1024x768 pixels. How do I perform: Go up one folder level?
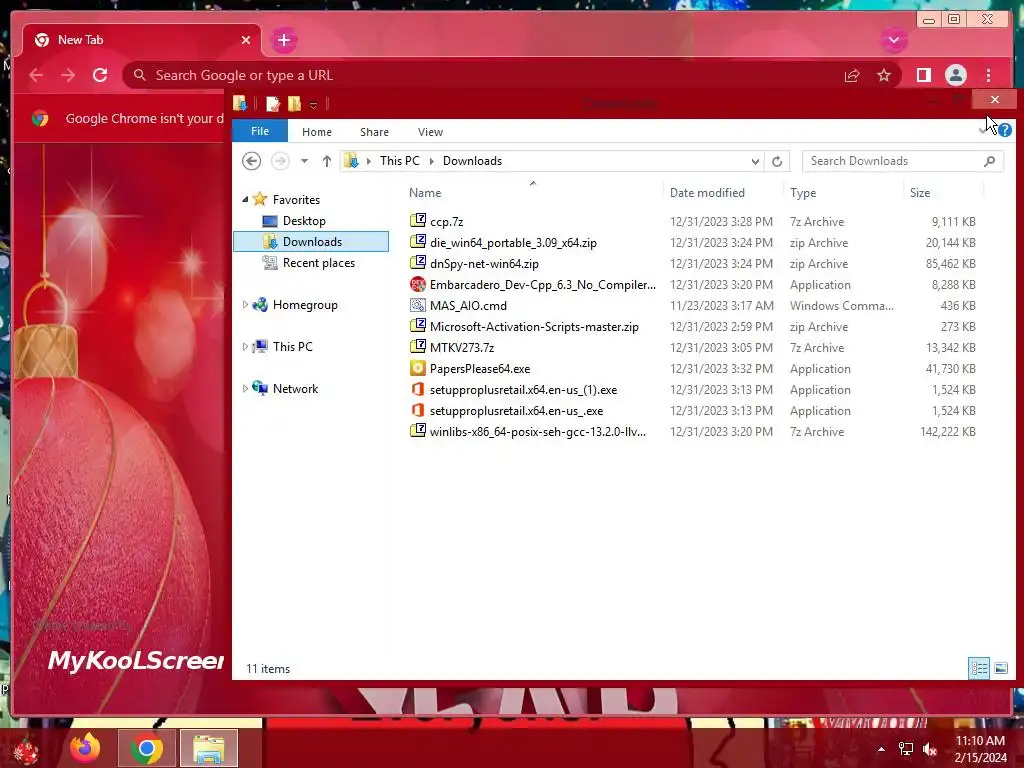coord(327,161)
